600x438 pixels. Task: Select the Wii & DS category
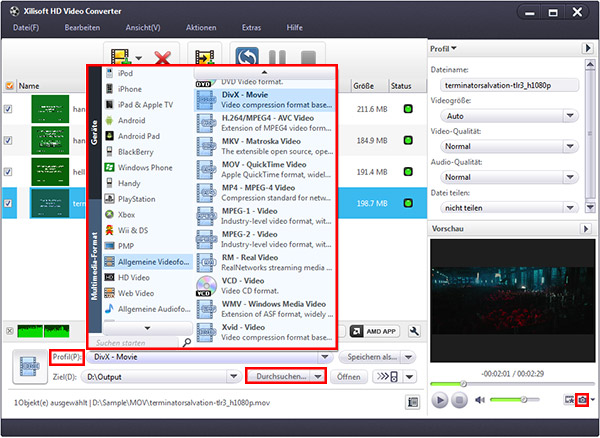(x=148, y=230)
